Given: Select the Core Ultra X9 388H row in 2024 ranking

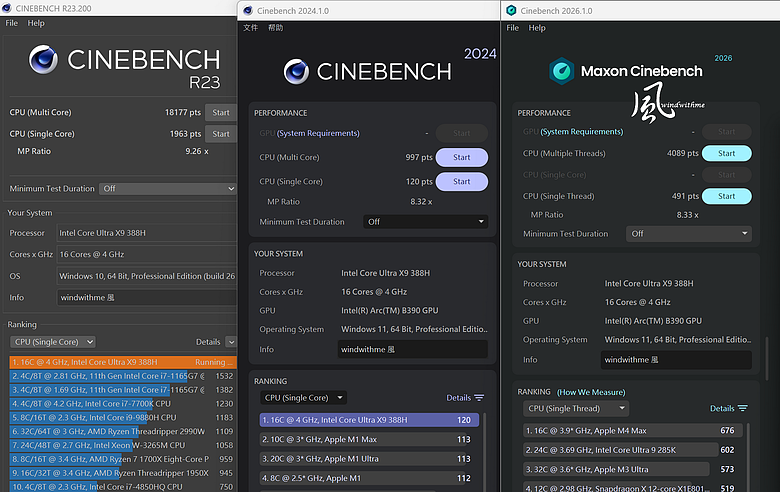Looking at the screenshot, I should point(369,420).
